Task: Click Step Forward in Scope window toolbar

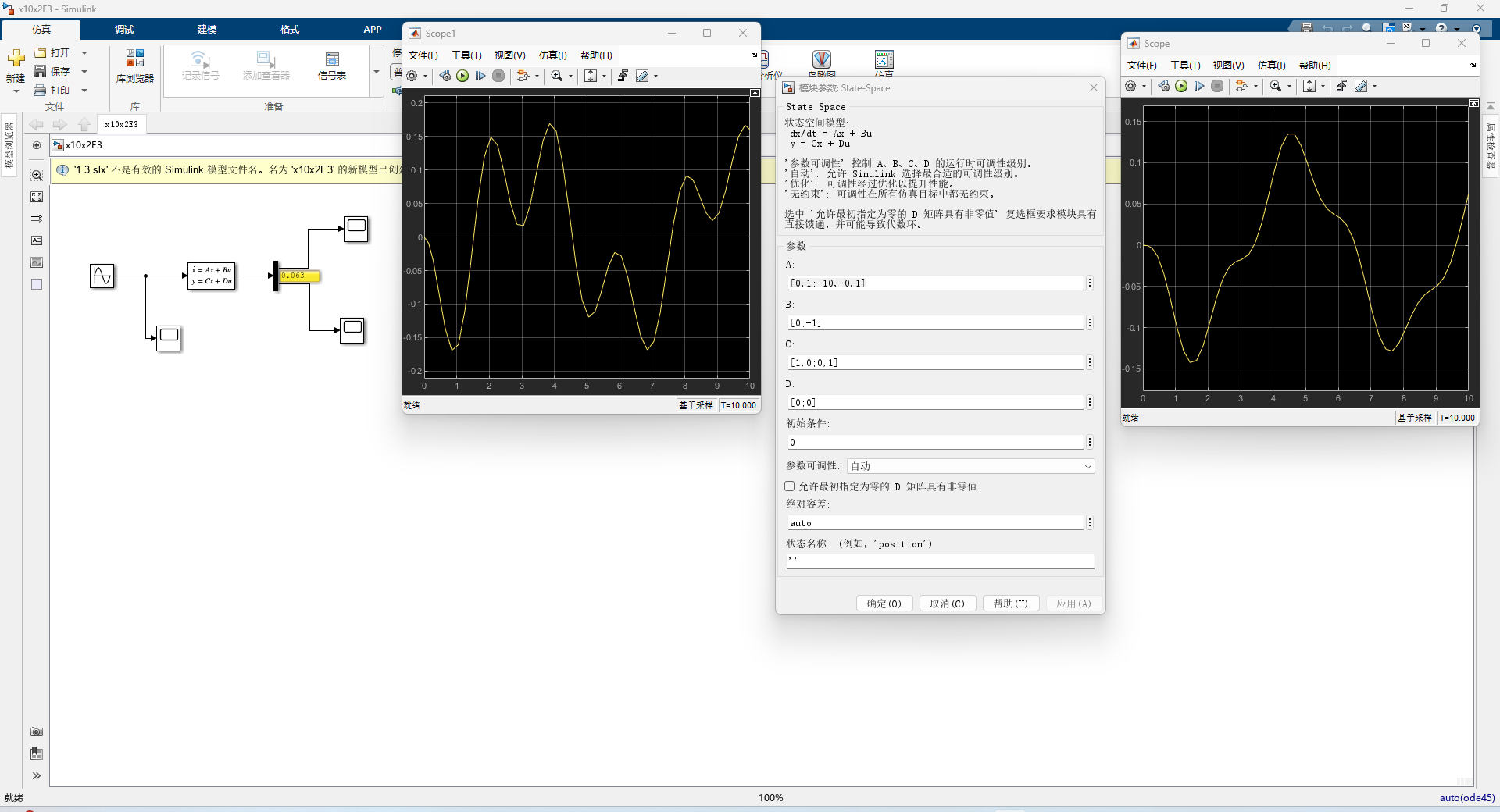Action: (1199, 86)
